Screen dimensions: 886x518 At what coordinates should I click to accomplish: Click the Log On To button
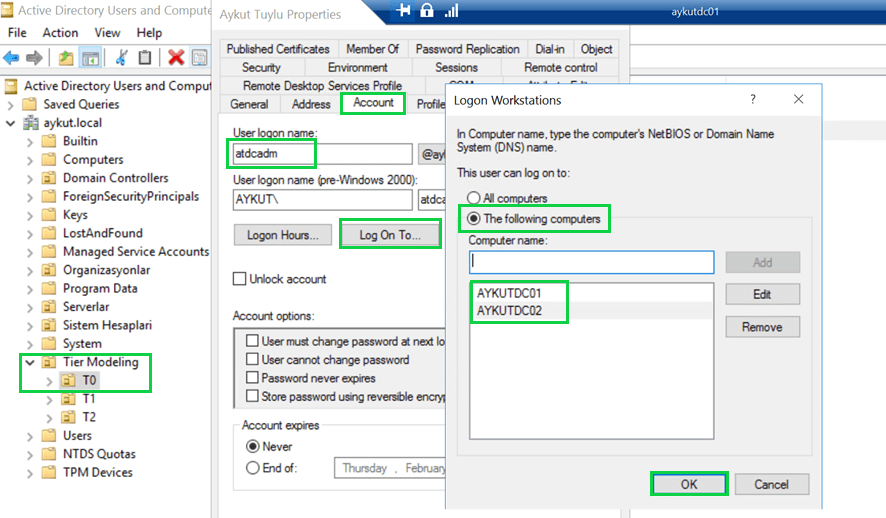coord(390,235)
